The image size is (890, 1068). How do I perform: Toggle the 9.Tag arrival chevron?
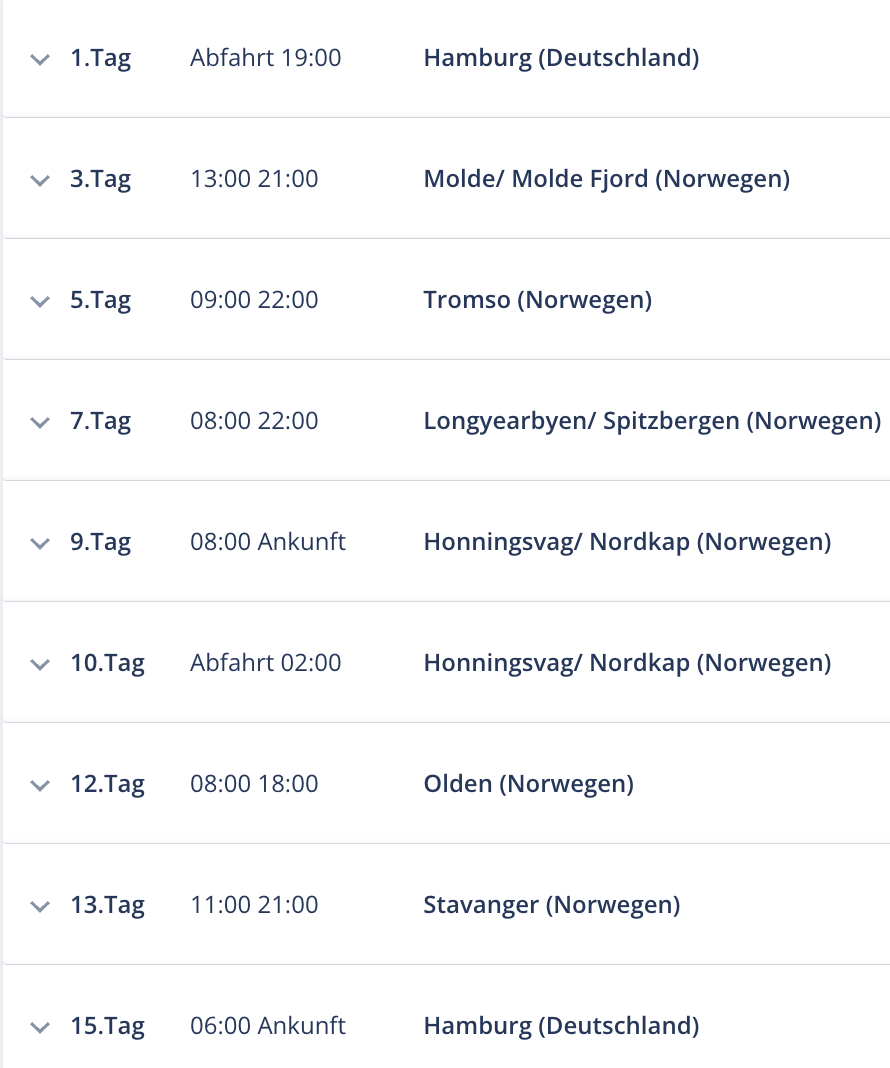[x=40, y=544]
